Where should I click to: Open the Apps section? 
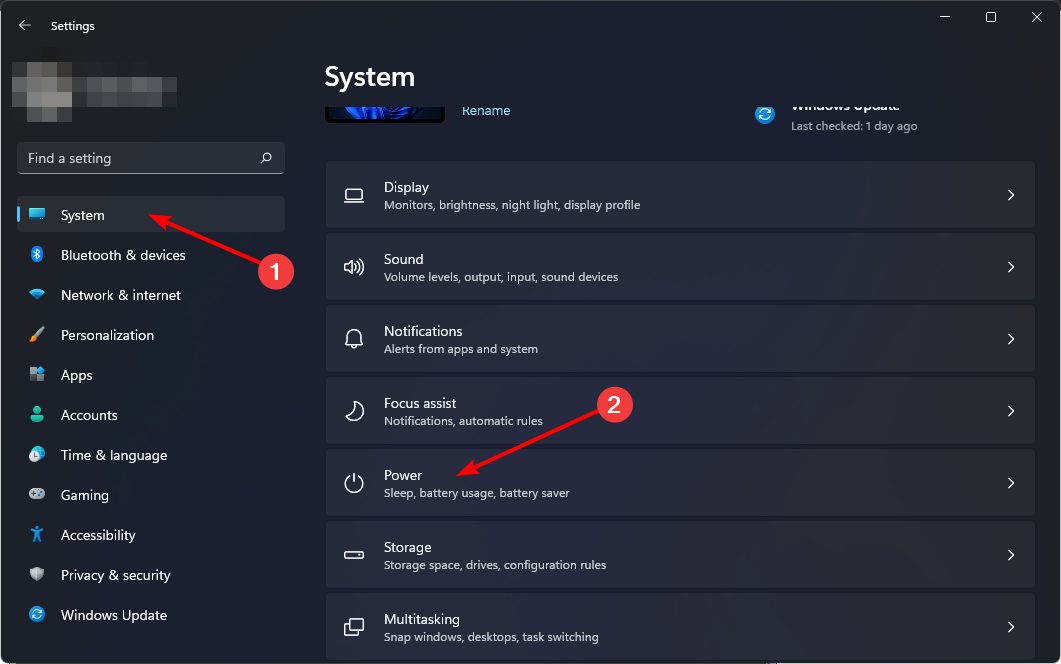[x=151, y=374]
